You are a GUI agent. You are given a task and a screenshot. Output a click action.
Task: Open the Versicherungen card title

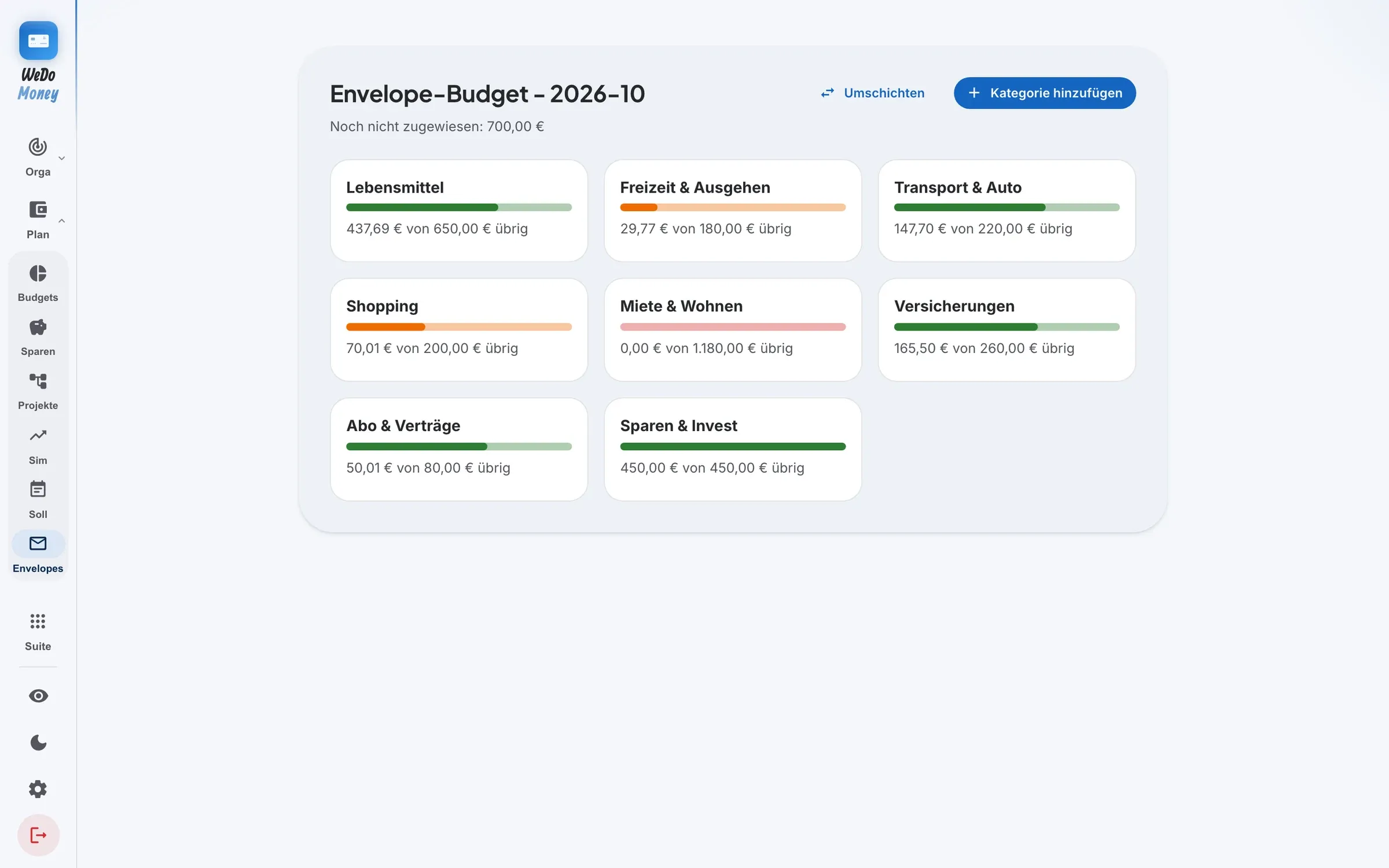954,306
